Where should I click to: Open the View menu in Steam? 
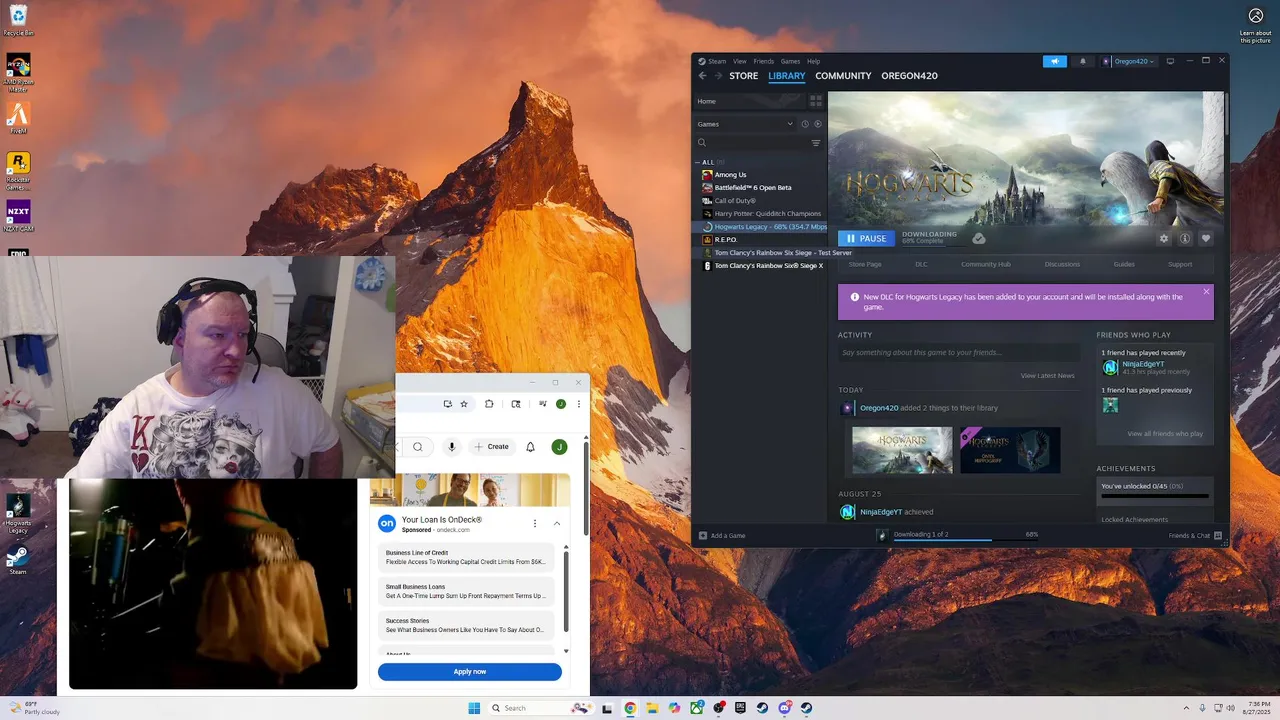tap(740, 61)
